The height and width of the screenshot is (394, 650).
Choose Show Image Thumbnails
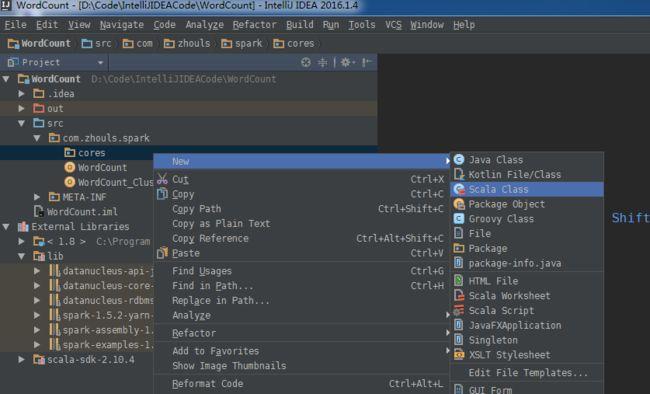tap(302, 366)
